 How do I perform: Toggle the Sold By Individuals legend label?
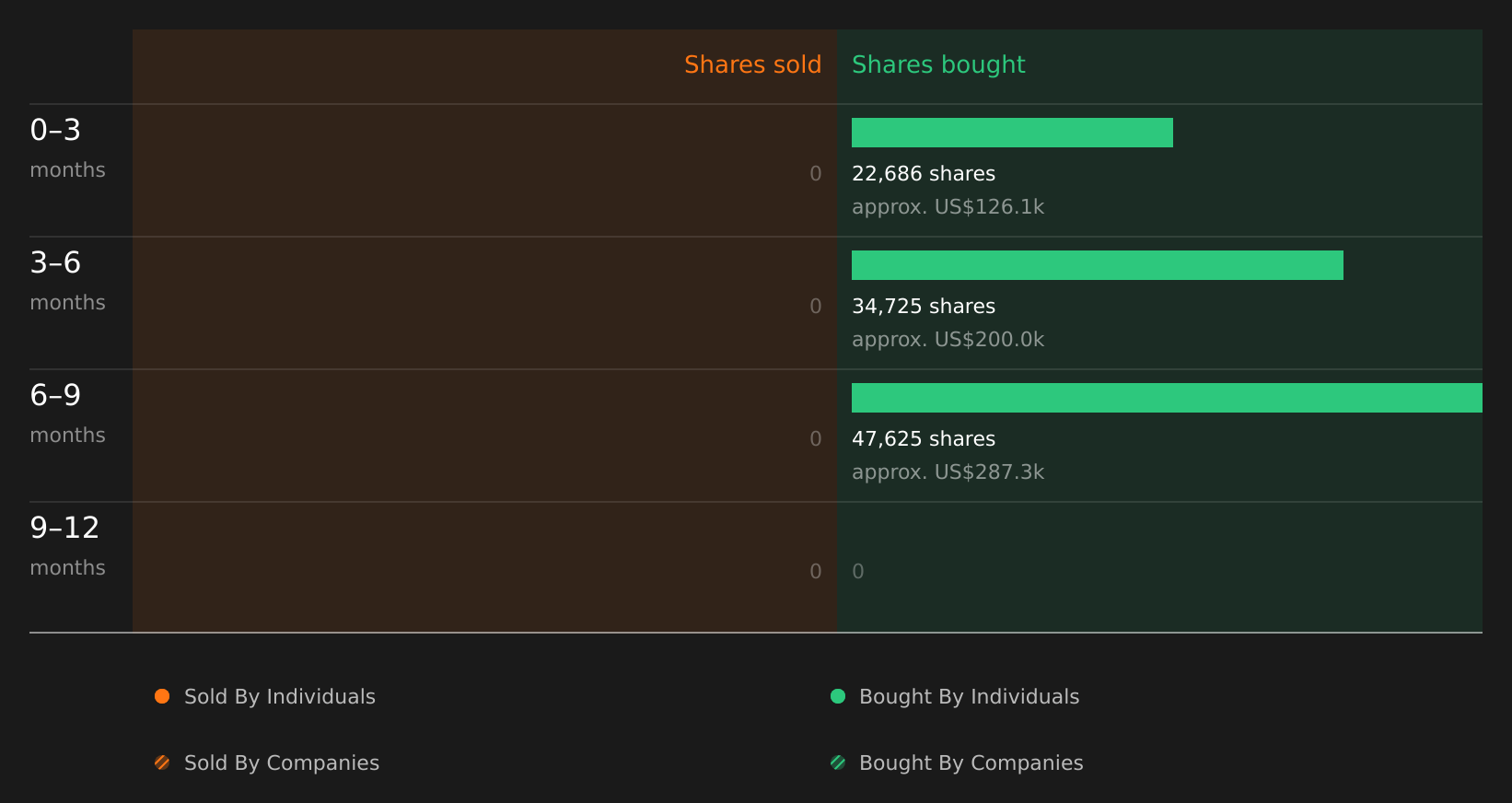point(280,697)
